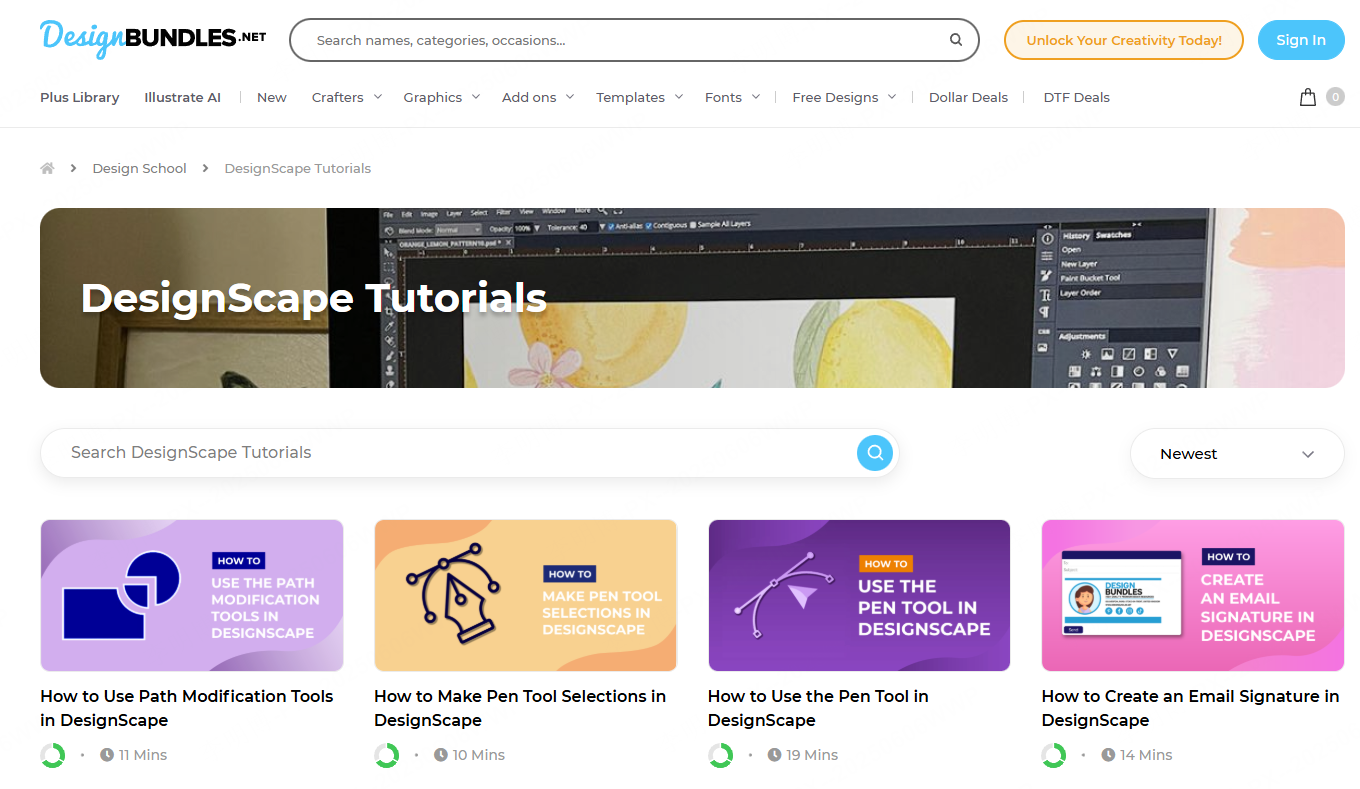
Task: Click Unlock Your Creativity Today button
Action: pyautogui.click(x=1123, y=40)
